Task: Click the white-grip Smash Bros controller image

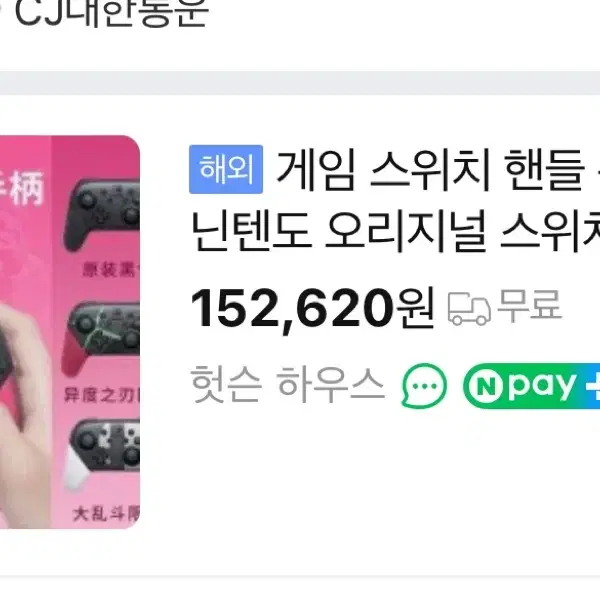Action: pyautogui.click(x=102, y=454)
